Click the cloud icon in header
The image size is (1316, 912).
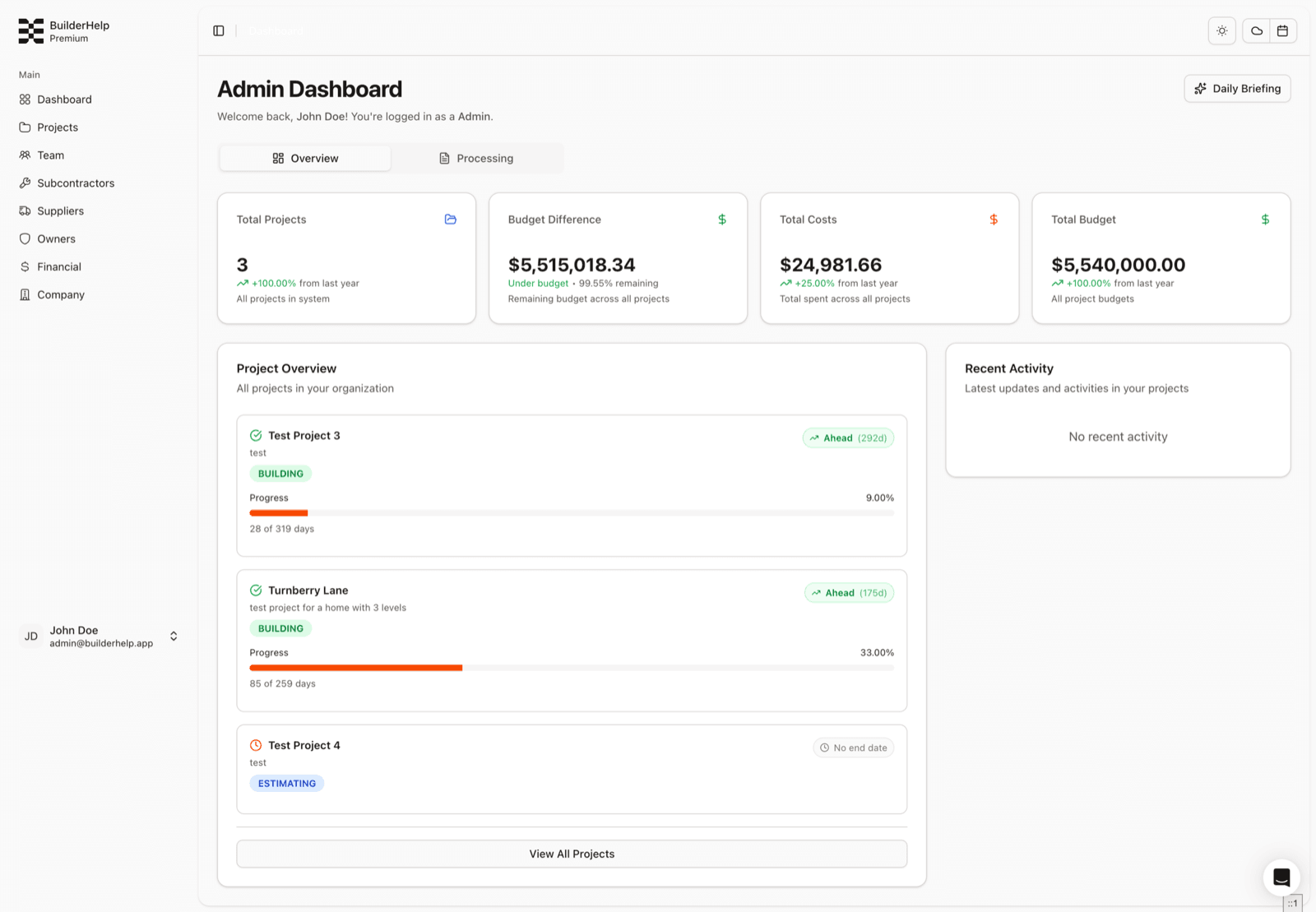[x=1257, y=30]
